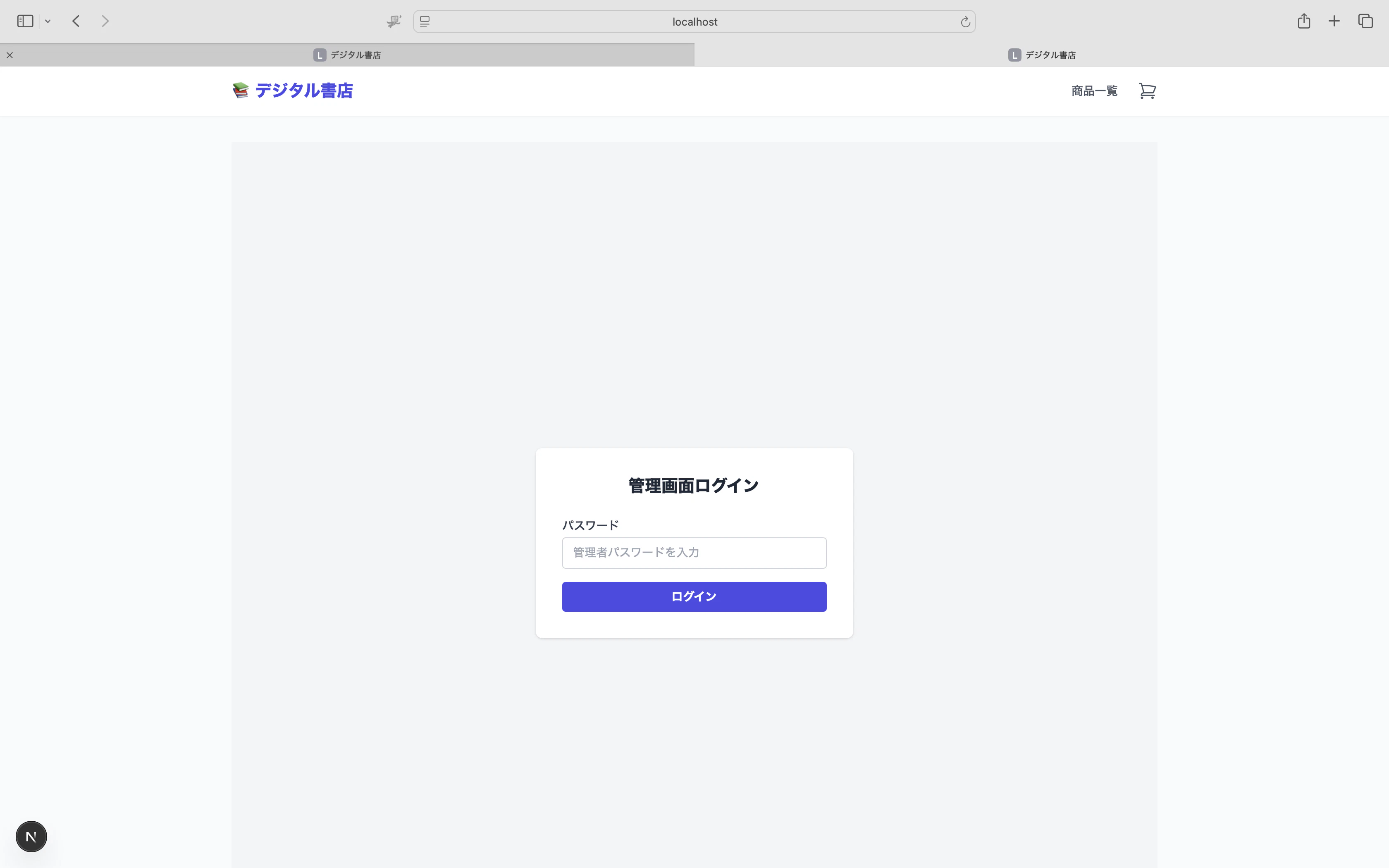The width and height of the screenshot is (1389, 868).
Task: Select the first デジタル書店 tab
Action: pyautogui.click(x=347, y=55)
